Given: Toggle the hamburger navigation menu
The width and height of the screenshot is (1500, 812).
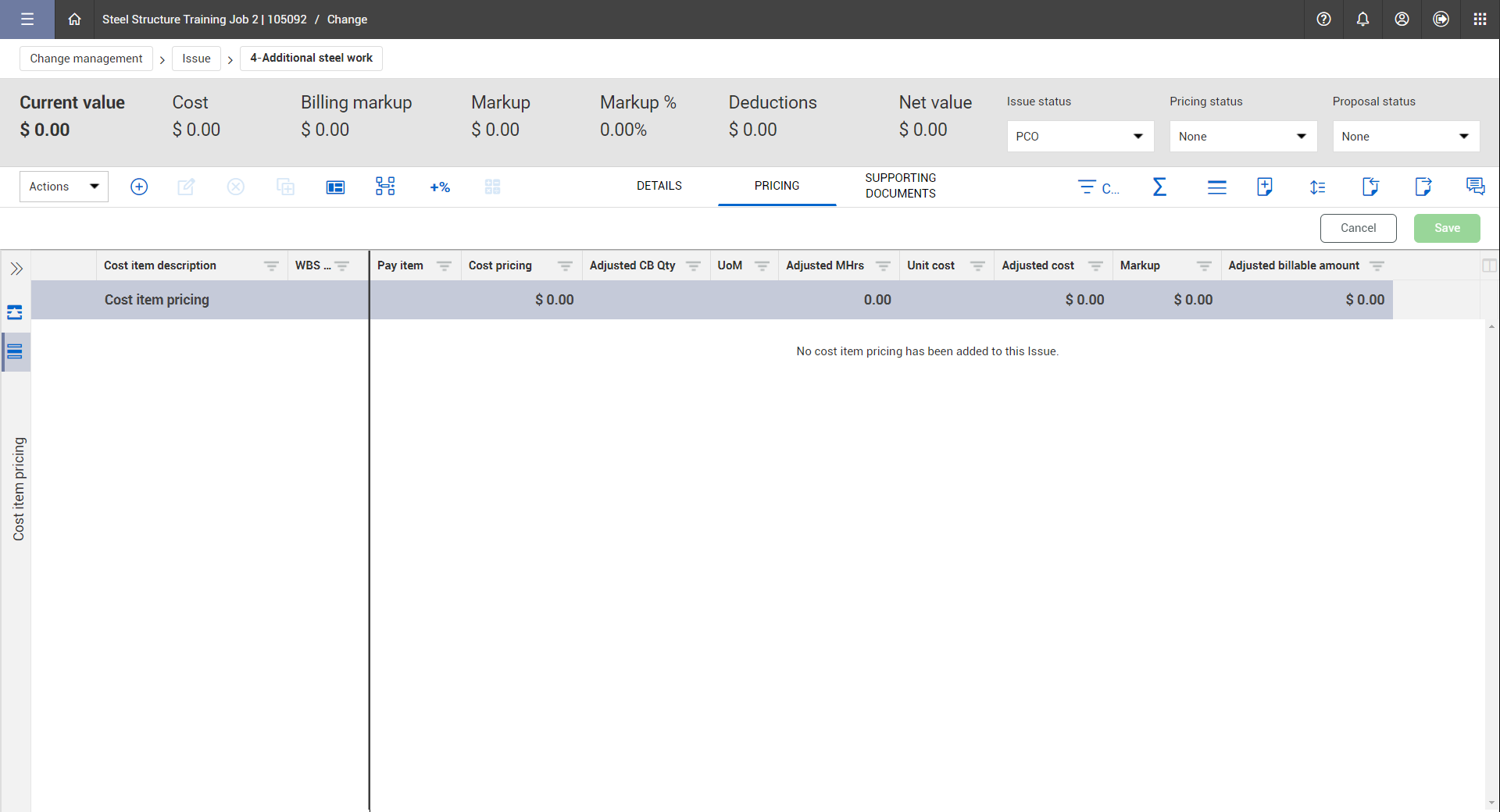Looking at the screenshot, I should (x=27, y=20).
